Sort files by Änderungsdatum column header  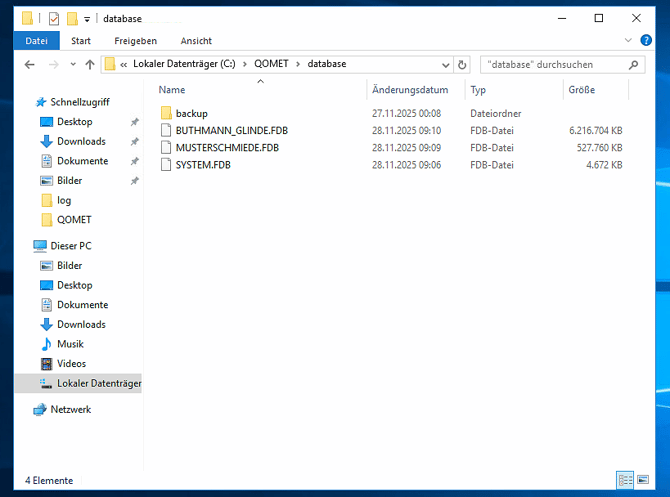(410, 90)
